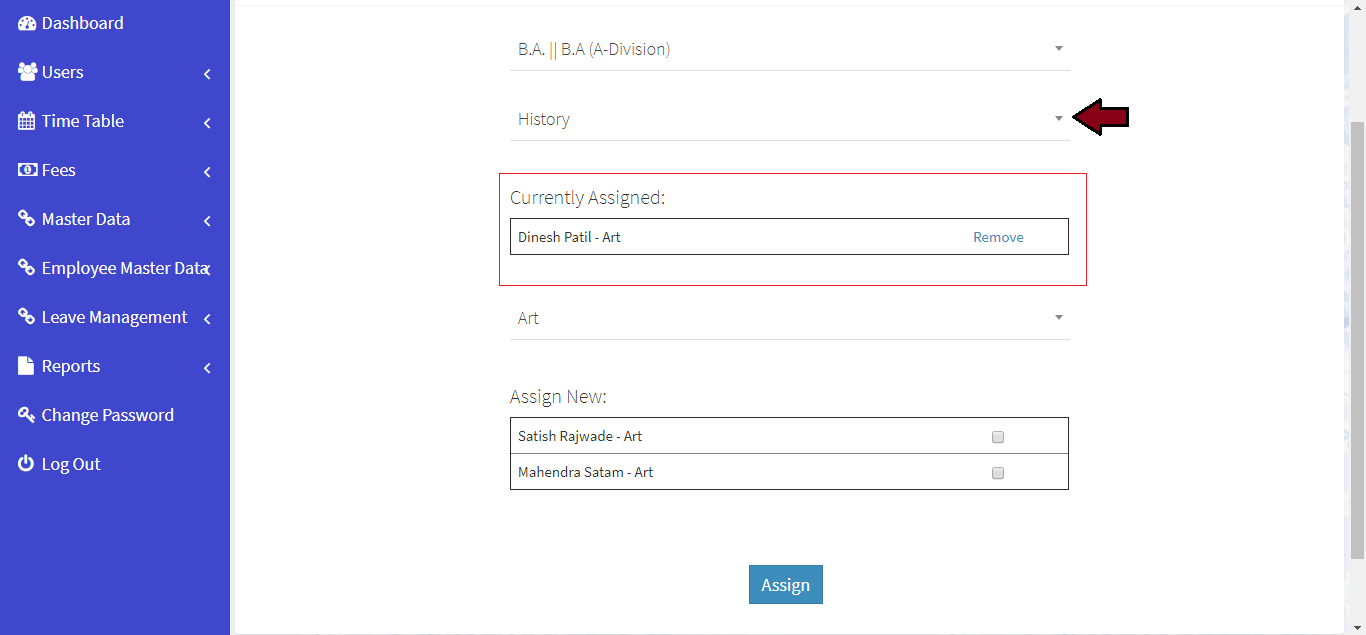Check the box for Mahendra Satam
This screenshot has height=635, width=1366.
click(997, 473)
